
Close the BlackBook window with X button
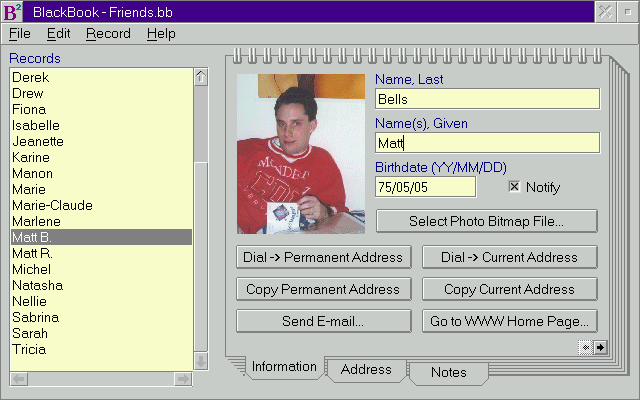(605, 11)
